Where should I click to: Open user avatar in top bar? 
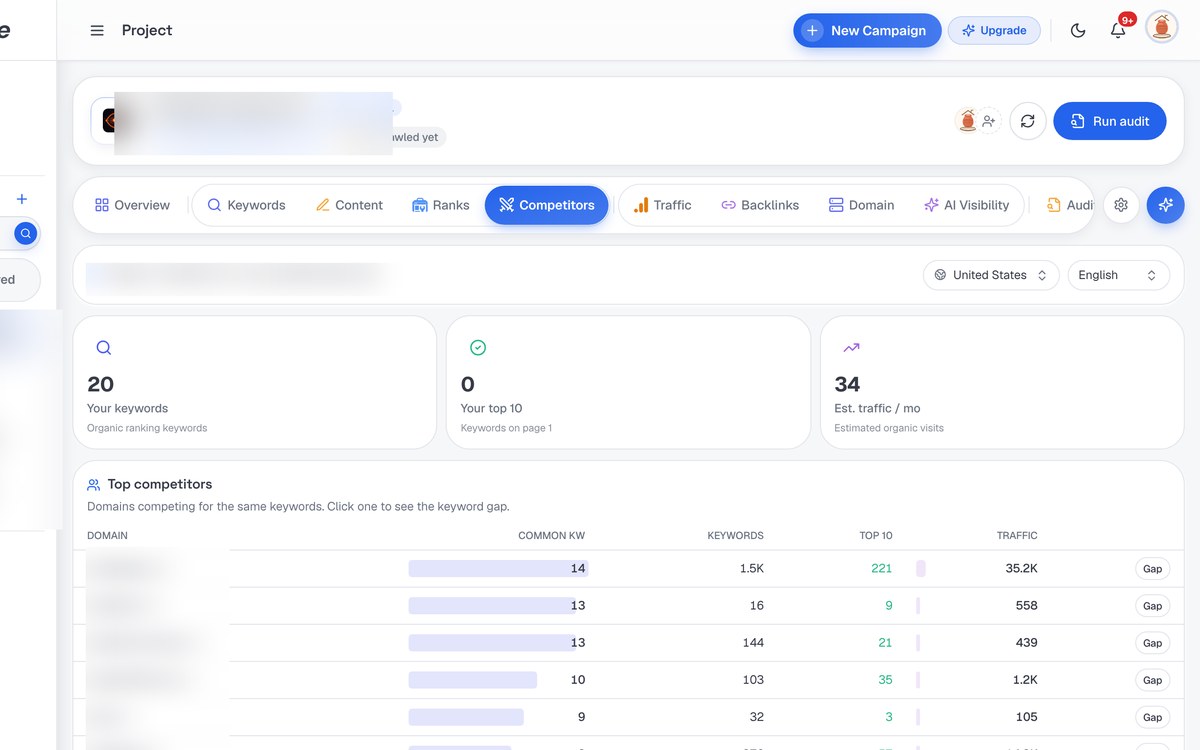coord(1162,28)
